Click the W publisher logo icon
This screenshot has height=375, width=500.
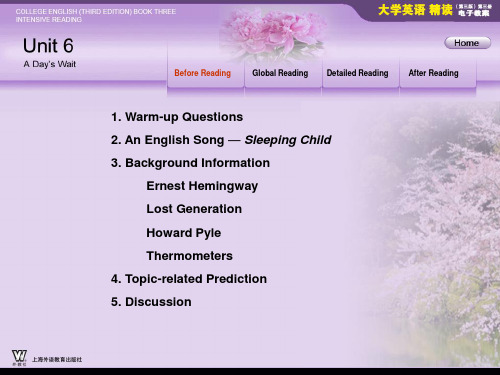click(x=19, y=357)
